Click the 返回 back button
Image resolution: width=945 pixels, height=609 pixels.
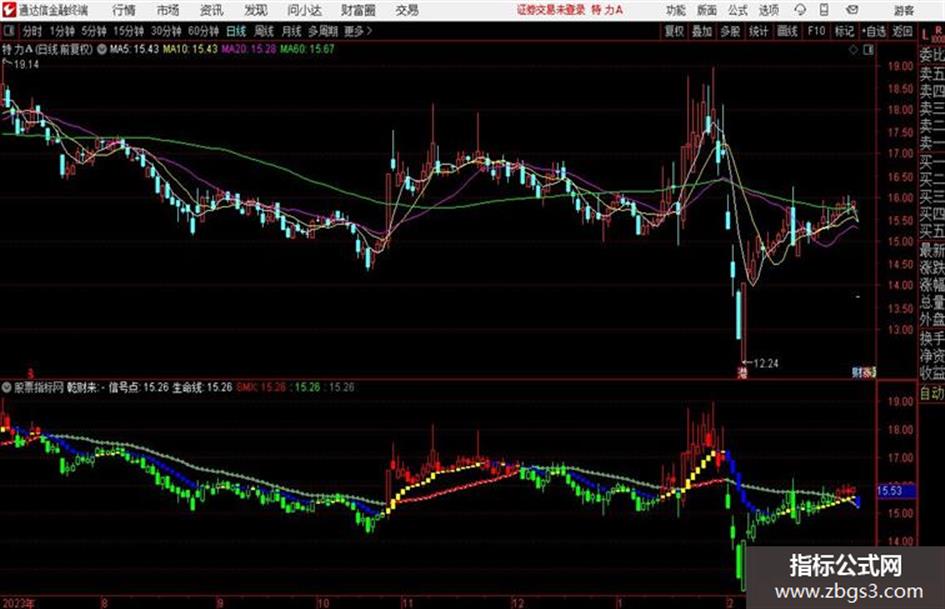pyautogui.click(x=902, y=31)
